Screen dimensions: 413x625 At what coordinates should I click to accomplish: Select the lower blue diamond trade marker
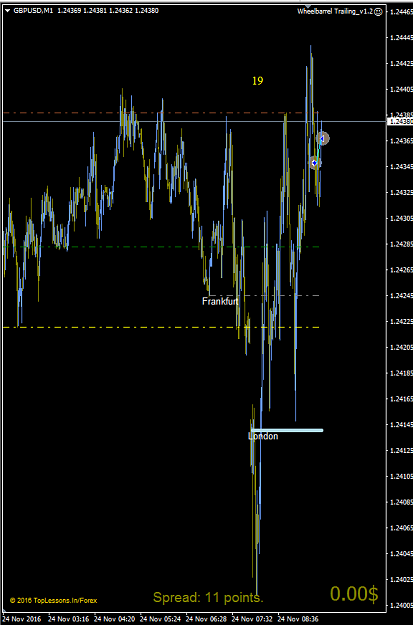point(315,163)
